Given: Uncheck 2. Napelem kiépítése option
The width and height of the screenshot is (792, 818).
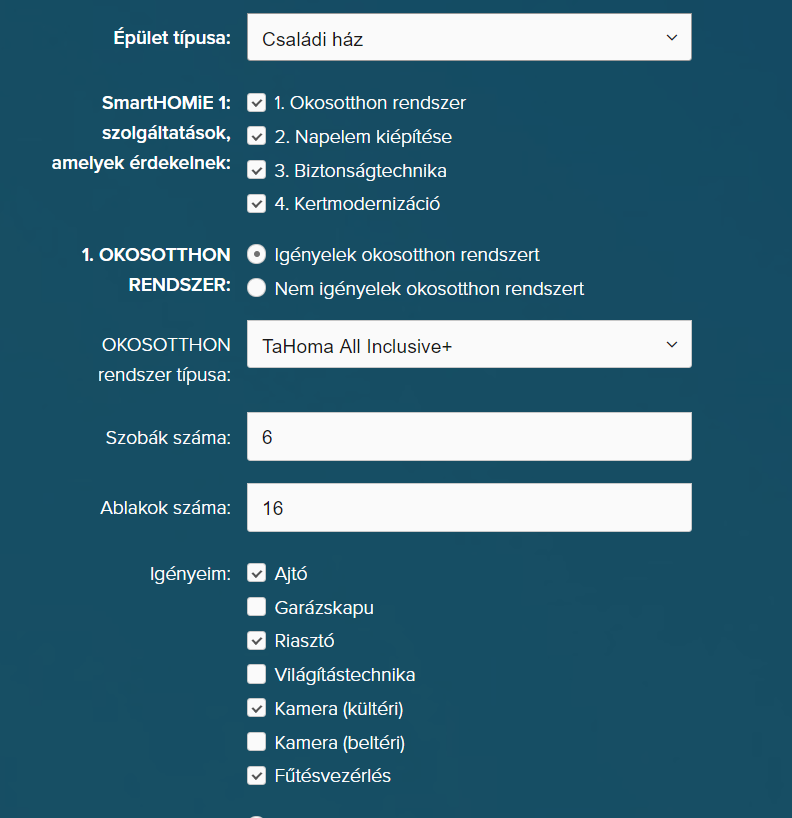Looking at the screenshot, I should [x=257, y=137].
